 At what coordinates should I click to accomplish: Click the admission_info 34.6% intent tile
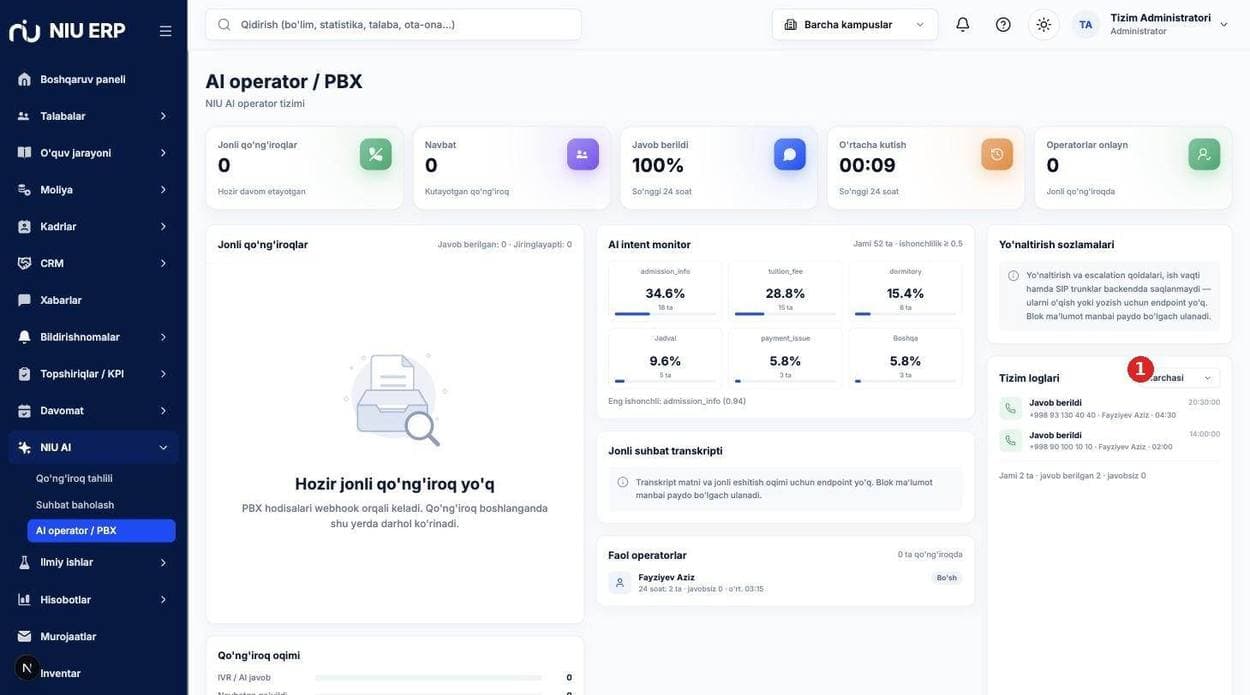665,290
